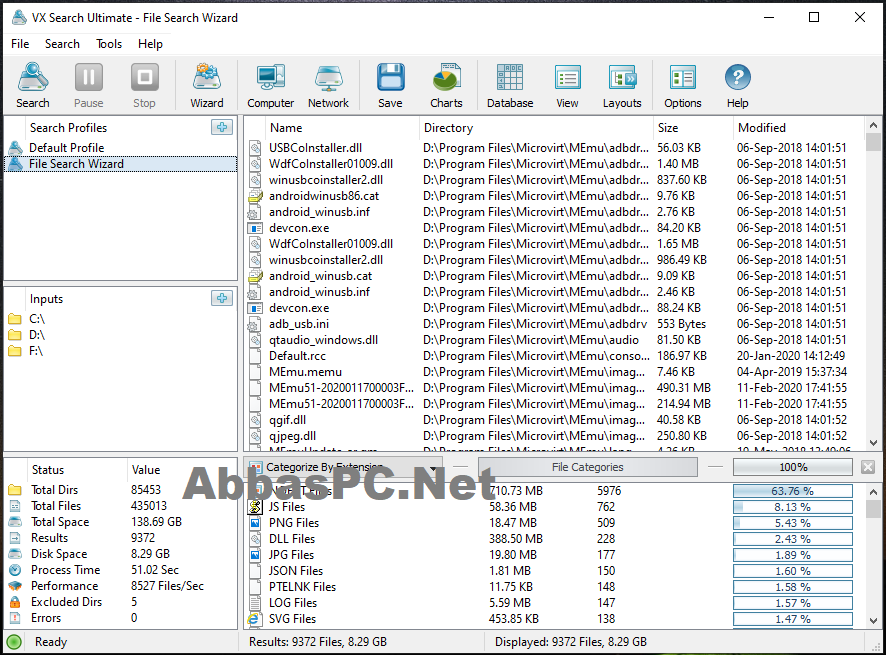Click the F:\ folder icon in Inputs

pyautogui.click(x=15, y=351)
